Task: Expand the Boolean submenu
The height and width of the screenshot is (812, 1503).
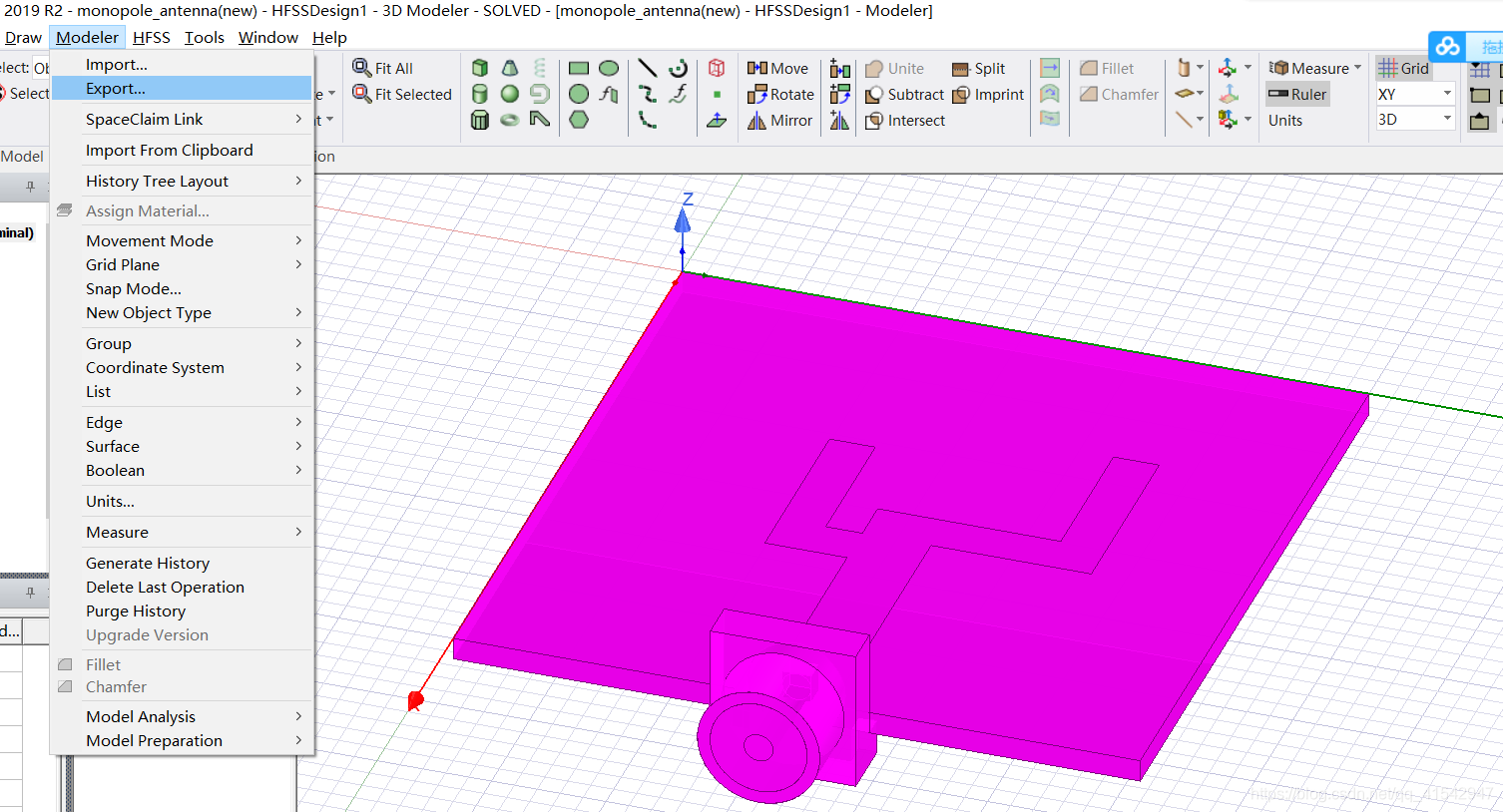Action: tap(182, 470)
